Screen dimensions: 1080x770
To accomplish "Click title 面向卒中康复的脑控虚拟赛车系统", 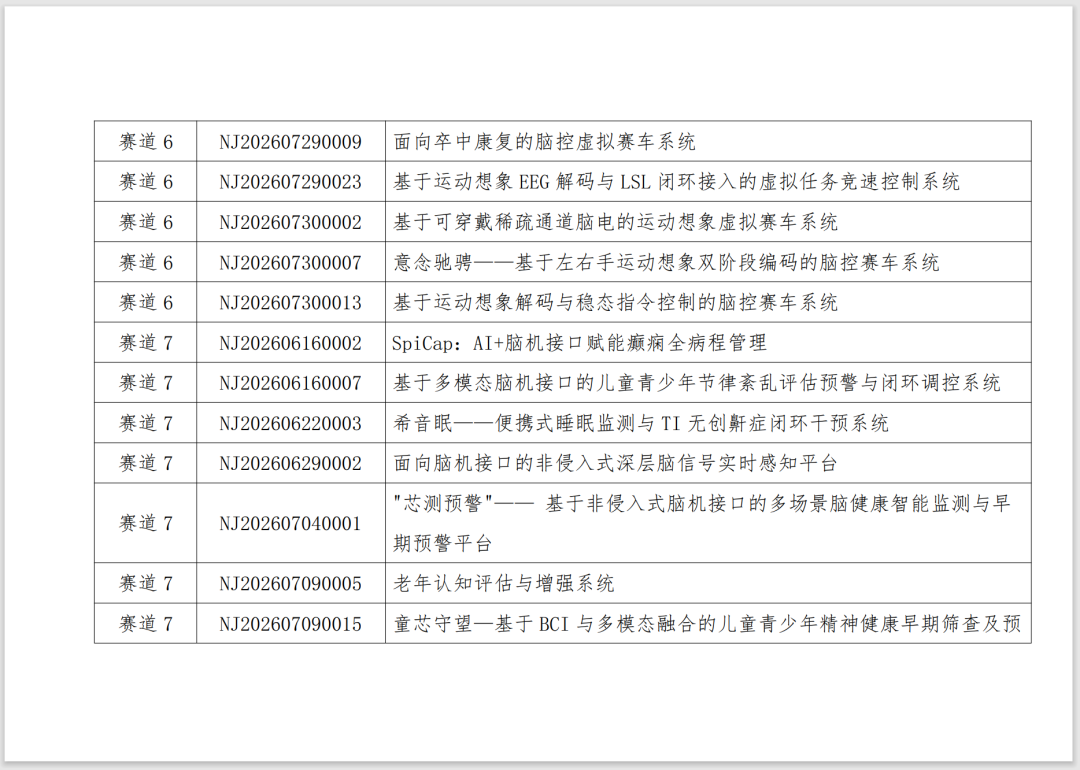I will [x=544, y=142].
